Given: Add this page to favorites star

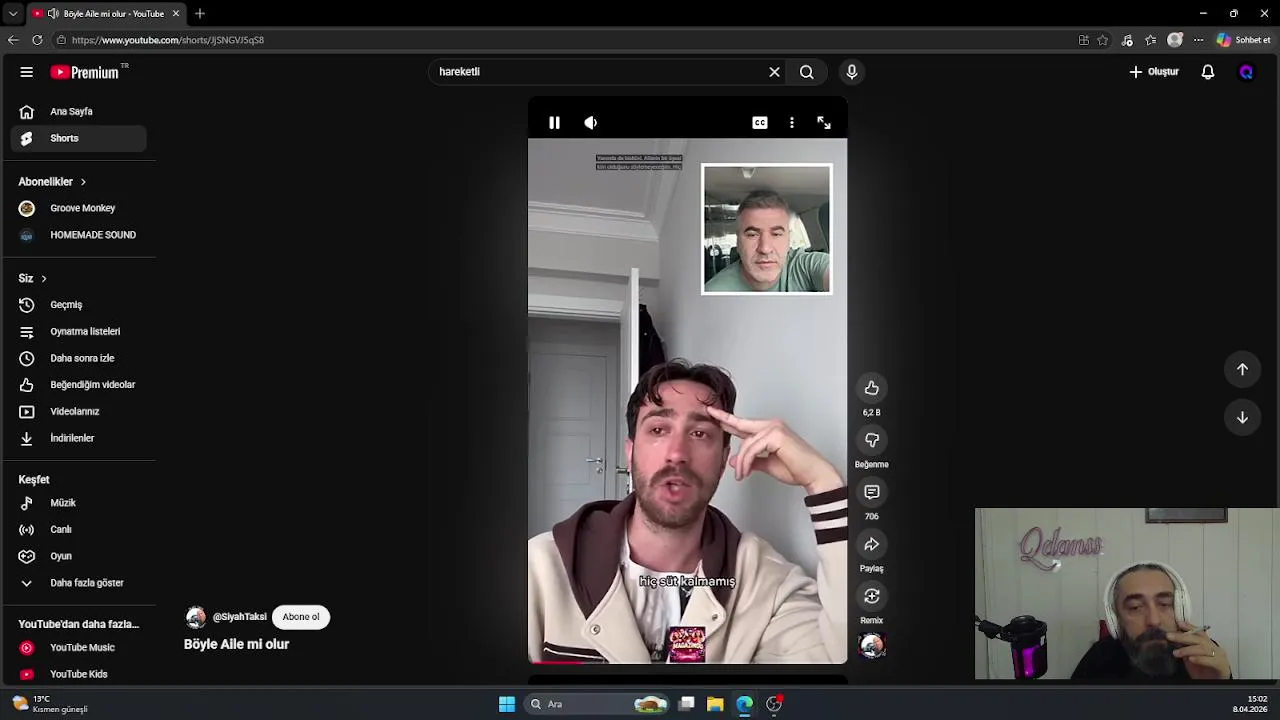Looking at the screenshot, I should point(1103,40).
